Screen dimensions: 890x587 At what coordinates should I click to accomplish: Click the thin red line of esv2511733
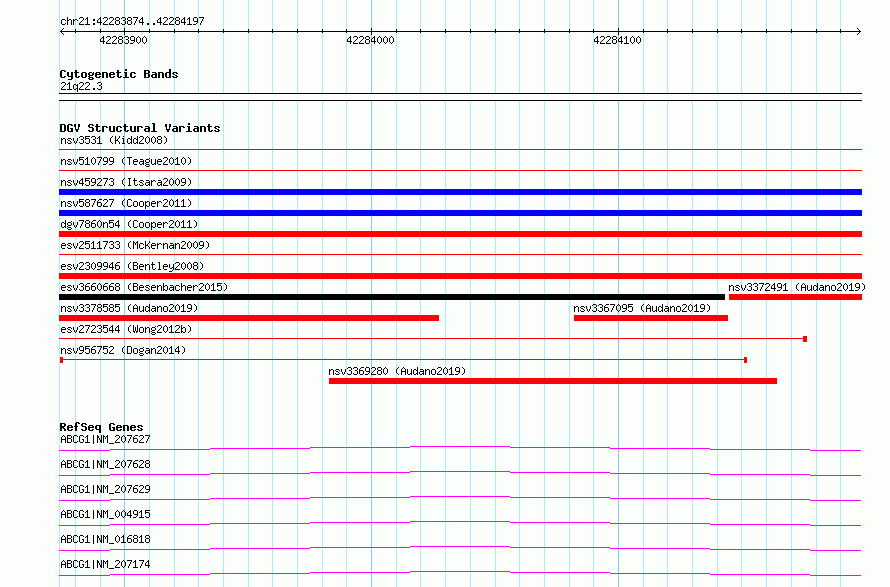click(460, 255)
